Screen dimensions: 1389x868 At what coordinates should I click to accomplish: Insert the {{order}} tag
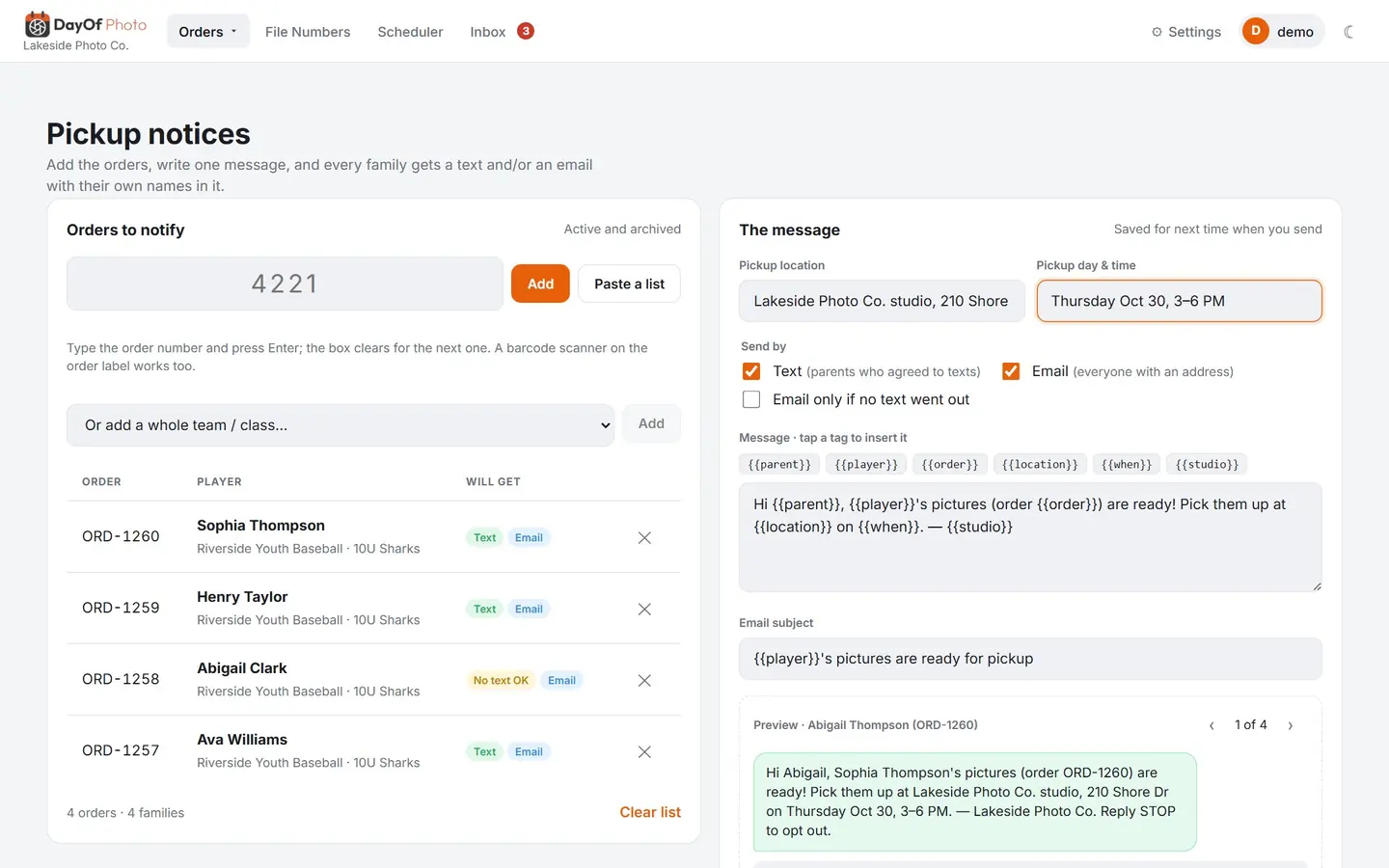click(949, 465)
